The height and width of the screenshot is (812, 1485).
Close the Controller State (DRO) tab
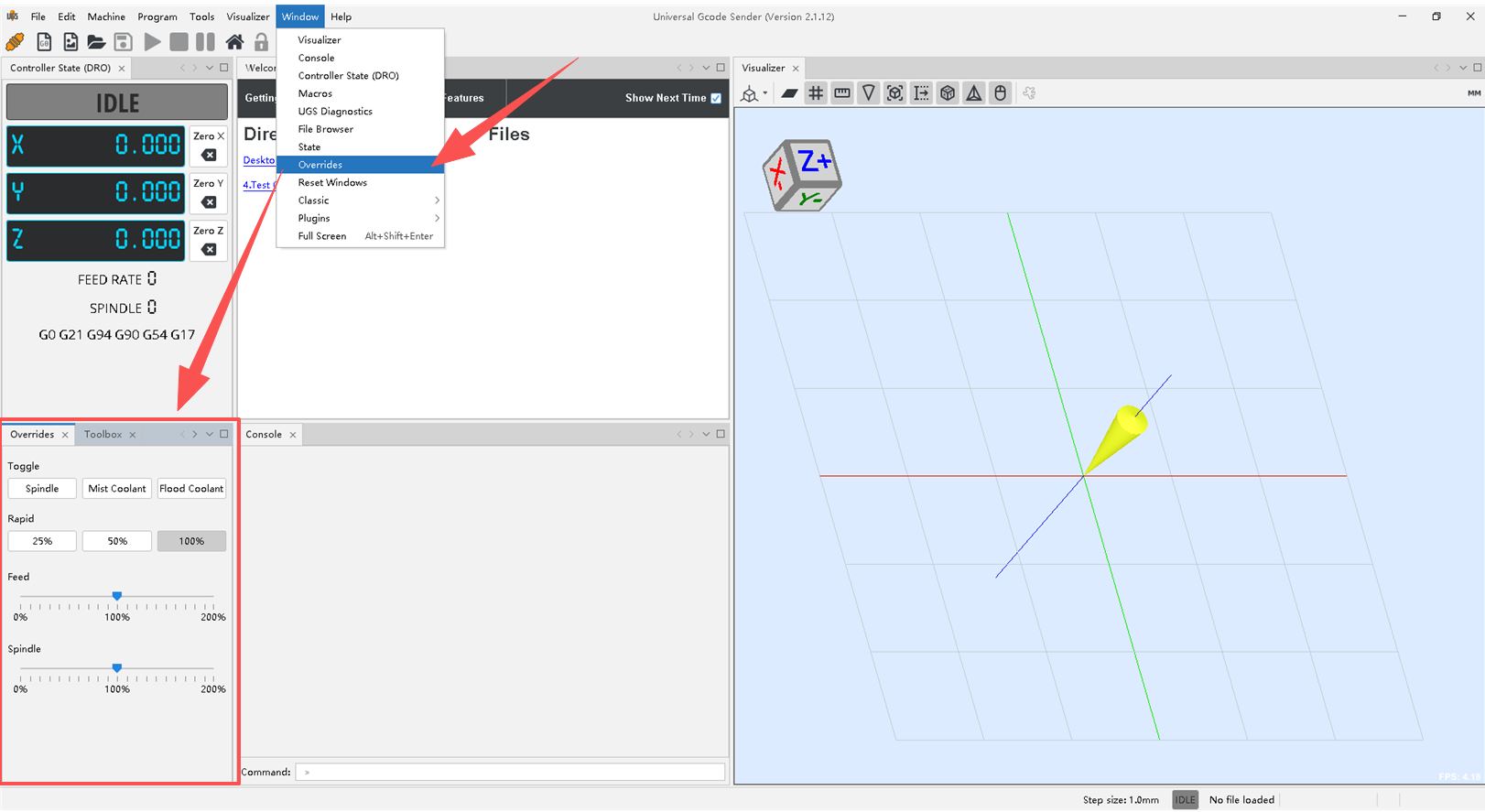click(x=122, y=69)
